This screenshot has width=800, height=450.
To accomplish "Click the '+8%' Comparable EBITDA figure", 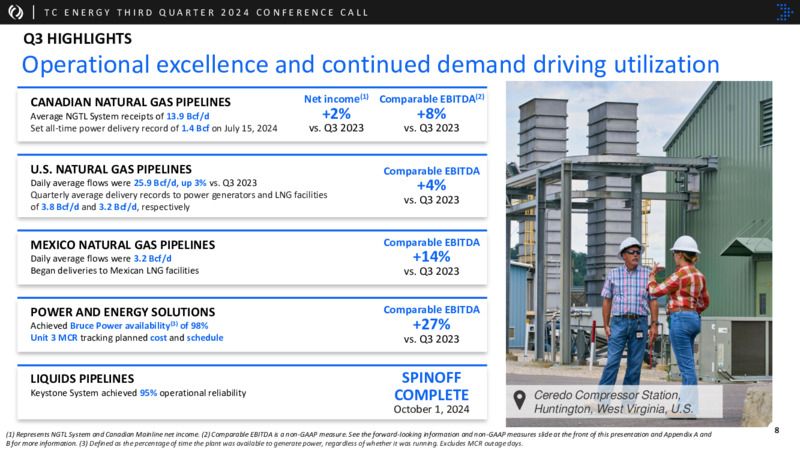I will (431, 113).
